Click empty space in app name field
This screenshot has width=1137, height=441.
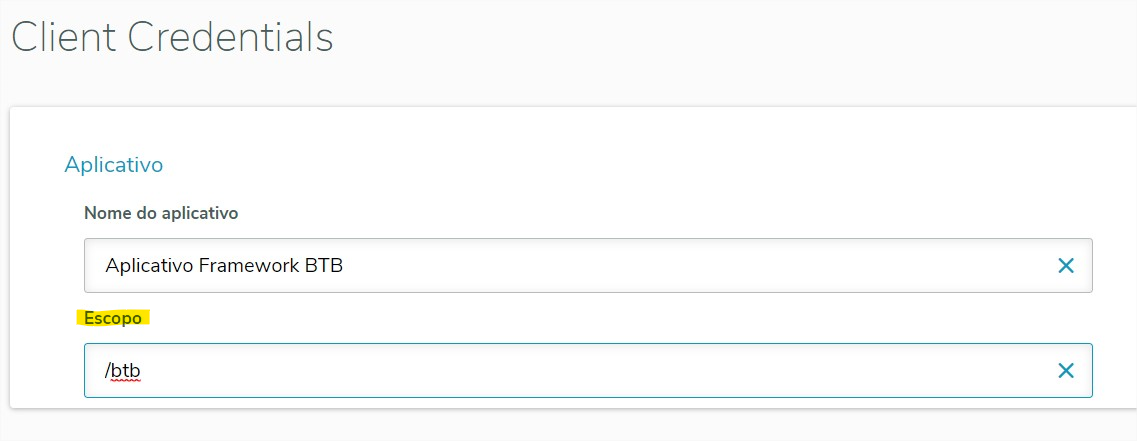700,266
